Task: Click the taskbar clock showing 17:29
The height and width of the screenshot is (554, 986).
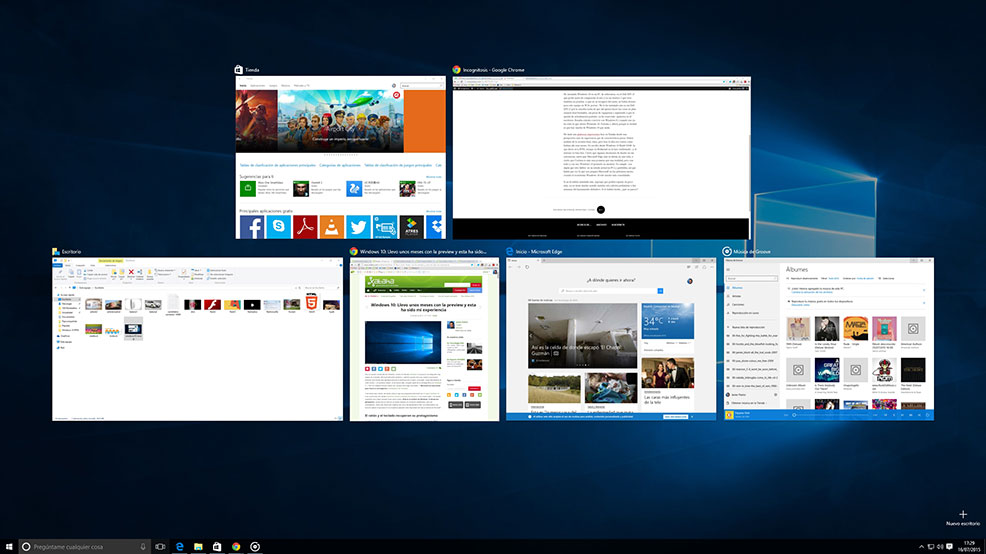Action: click(x=970, y=546)
